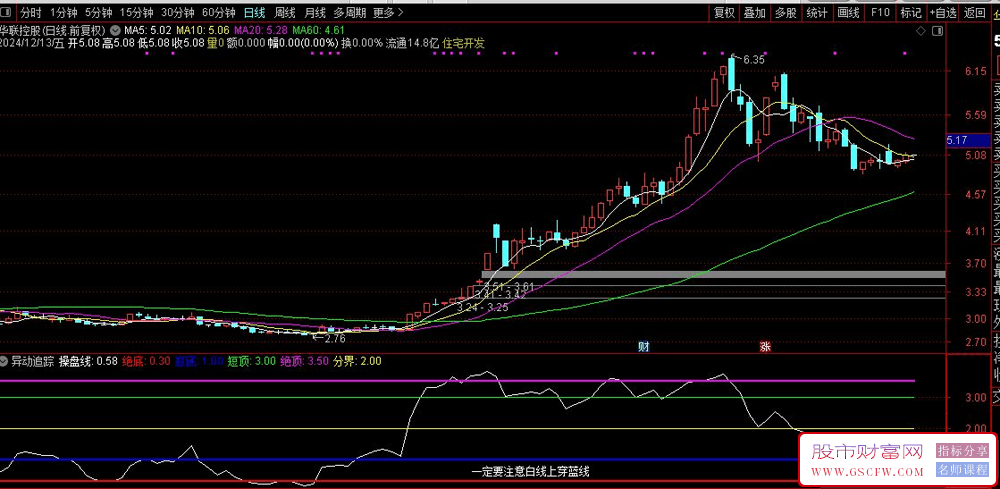Activate the 画线 drawing tool
1000x489 pixels.
tap(848, 12)
